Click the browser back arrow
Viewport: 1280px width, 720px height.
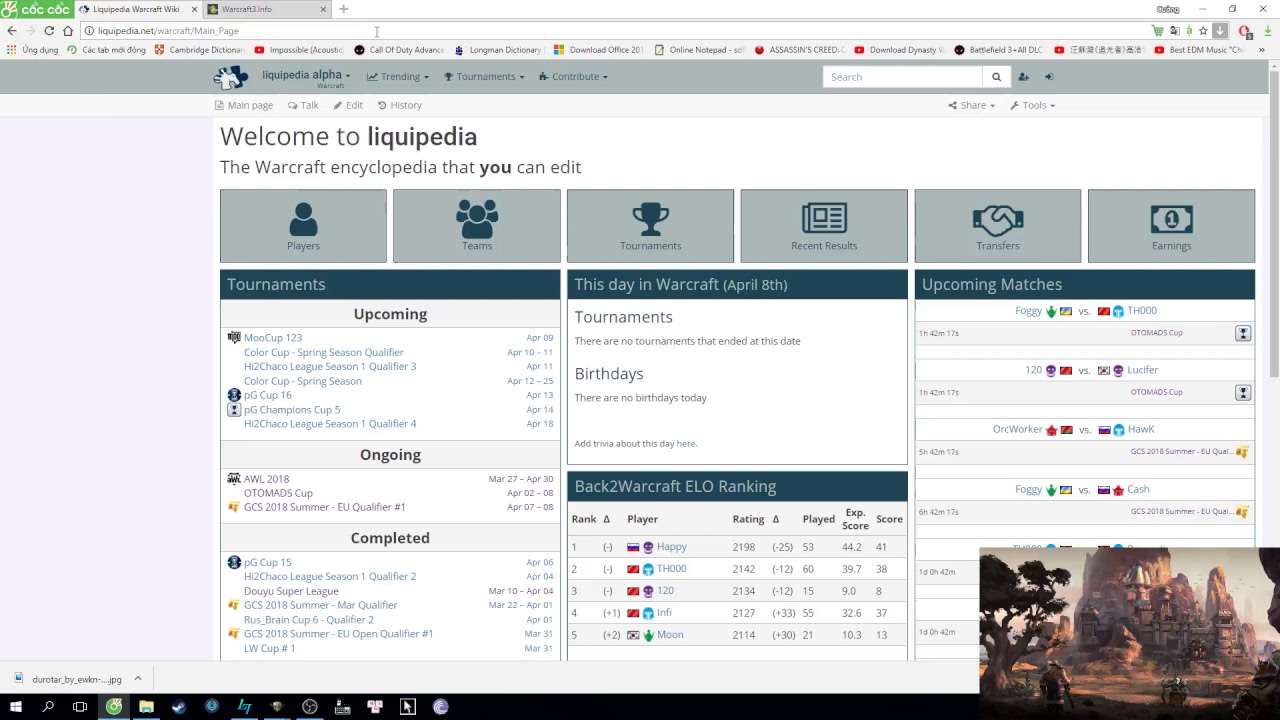[12, 31]
